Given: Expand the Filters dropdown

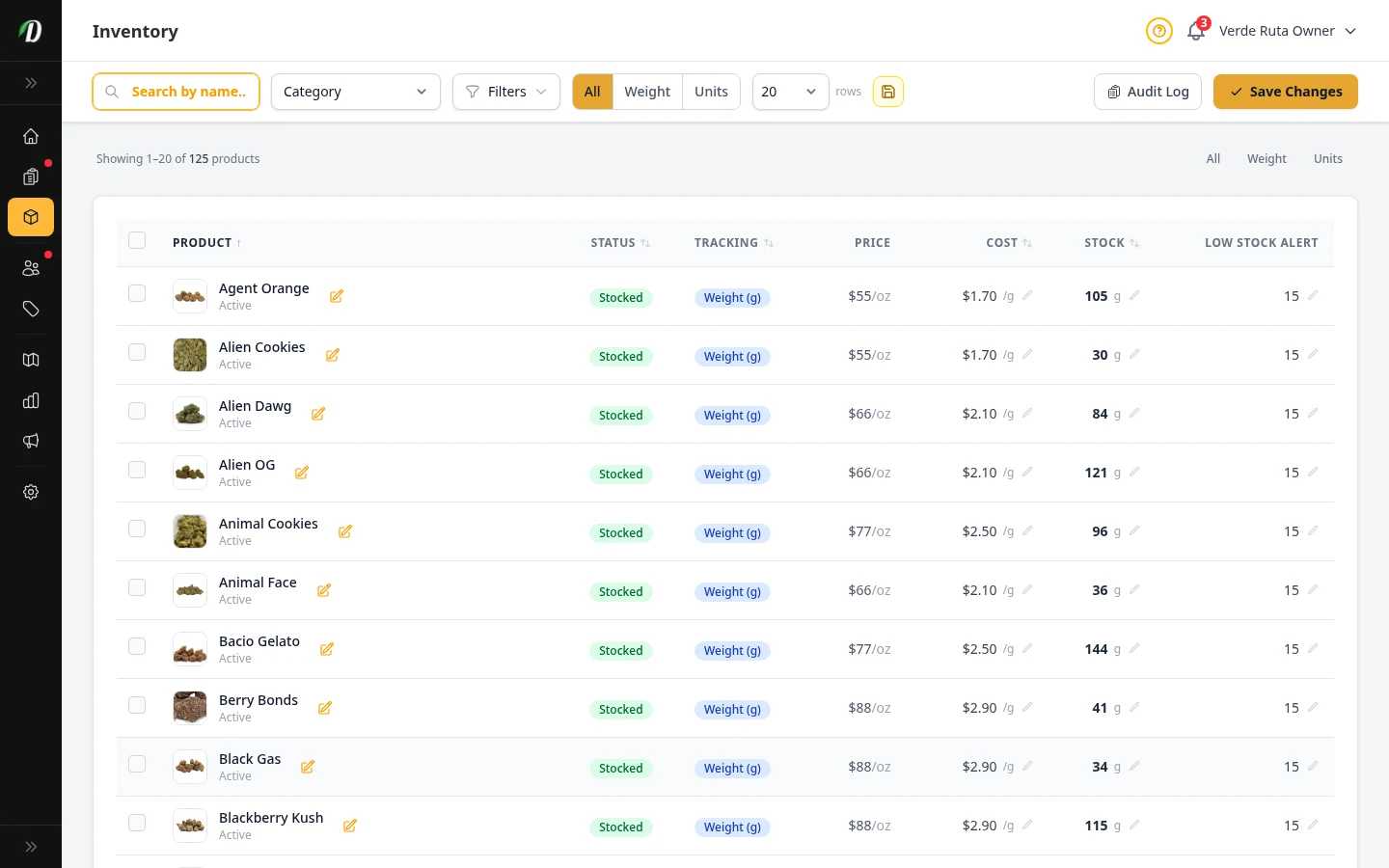Looking at the screenshot, I should [505, 91].
